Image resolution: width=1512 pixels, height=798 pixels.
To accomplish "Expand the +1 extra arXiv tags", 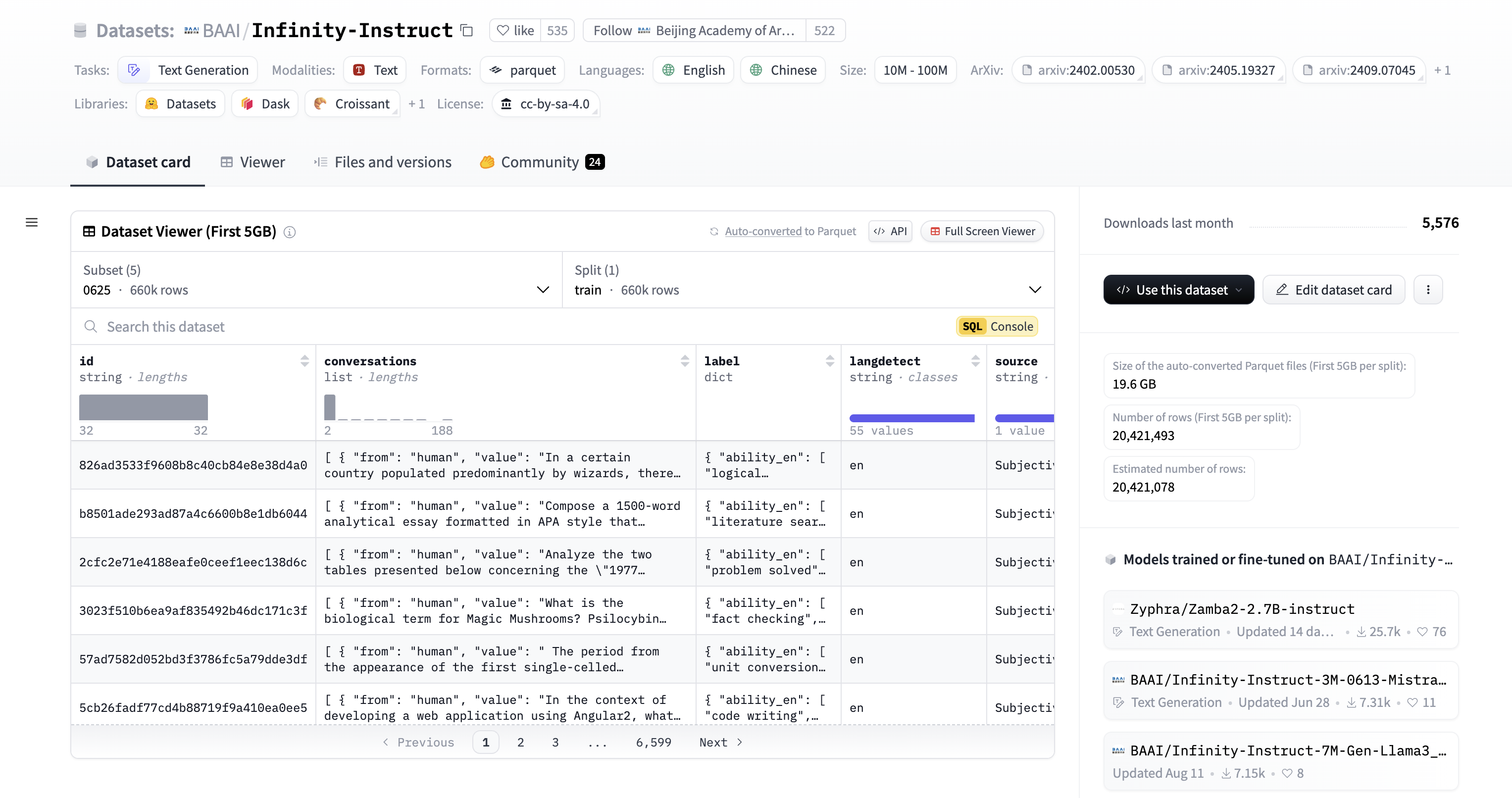I will 1442,70.
